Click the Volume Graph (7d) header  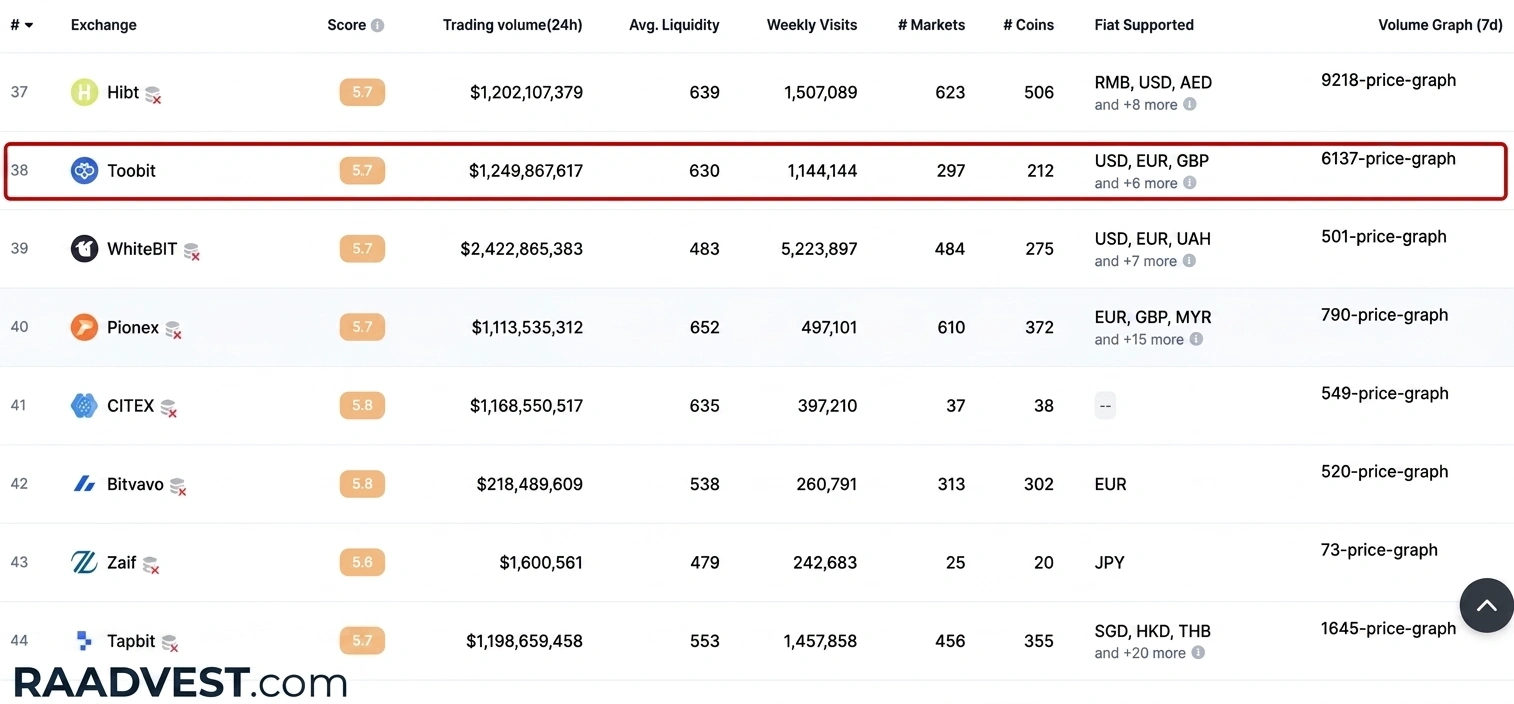1440,25
